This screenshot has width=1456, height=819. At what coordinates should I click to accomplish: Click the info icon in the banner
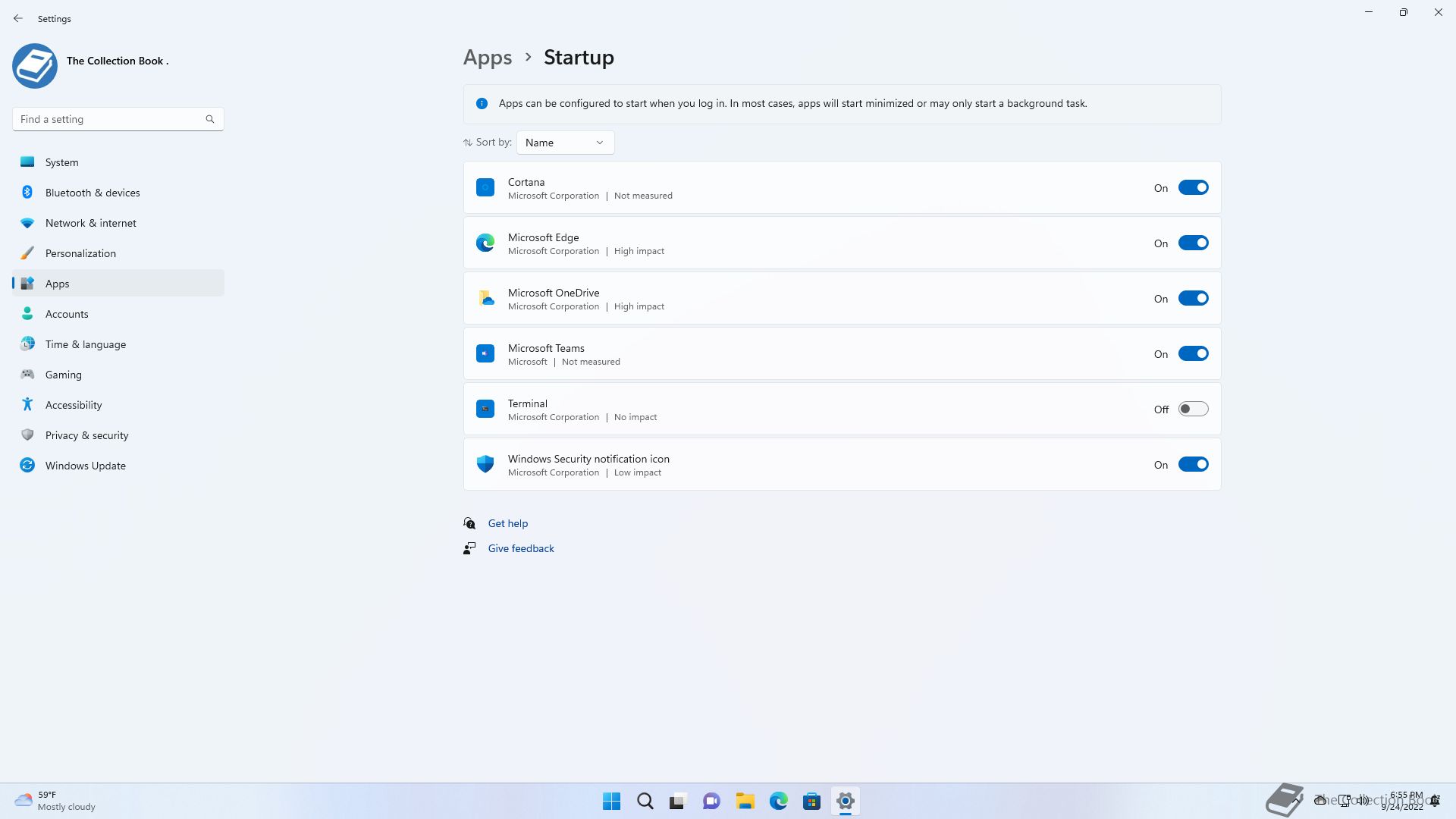coord(482,104)
